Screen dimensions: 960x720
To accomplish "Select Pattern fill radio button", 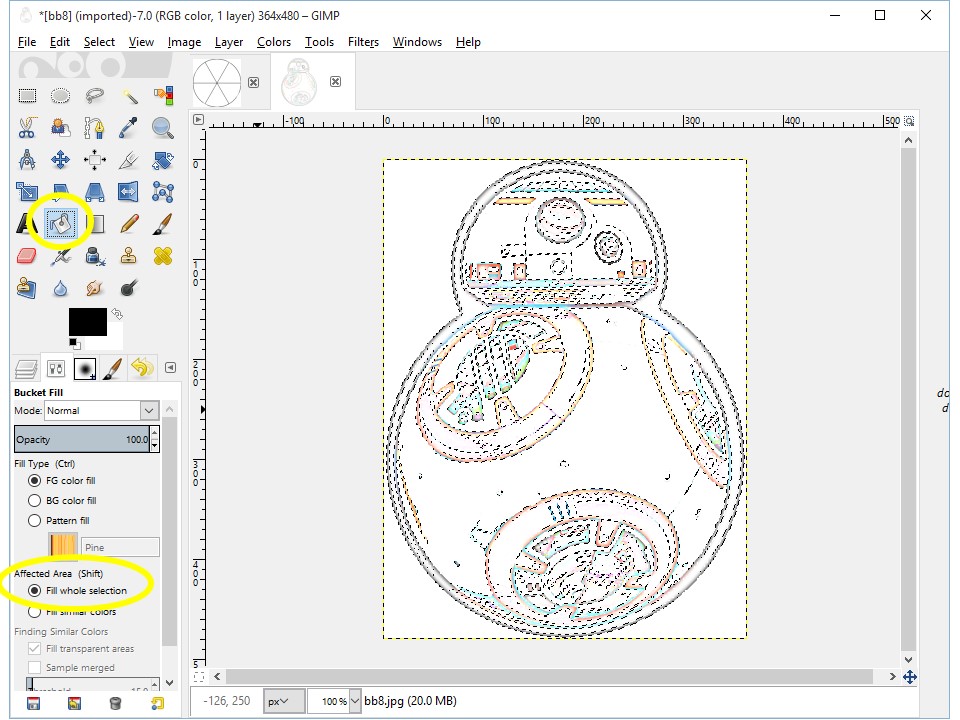I will [x=35, y=520].
